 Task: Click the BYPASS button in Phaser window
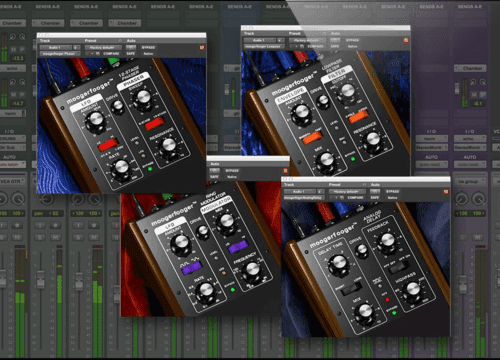point(148,47)
